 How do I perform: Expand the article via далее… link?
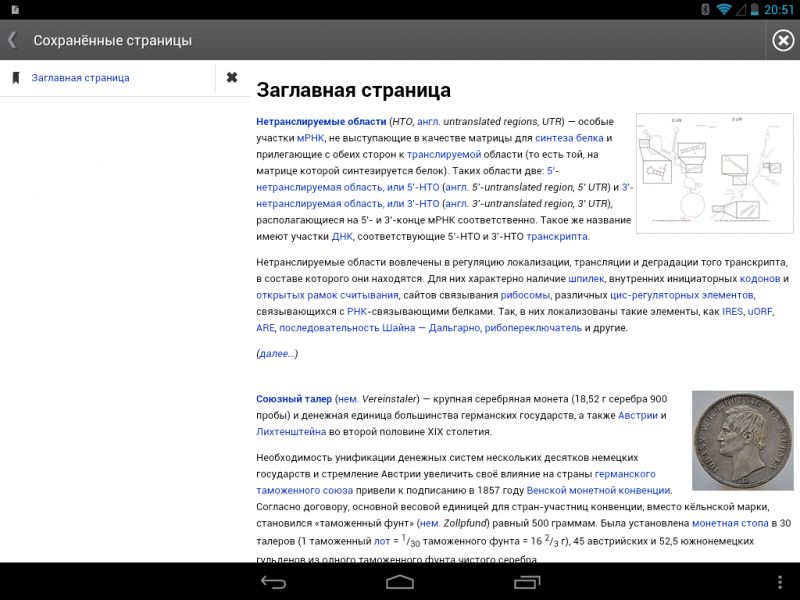point(277,353)
